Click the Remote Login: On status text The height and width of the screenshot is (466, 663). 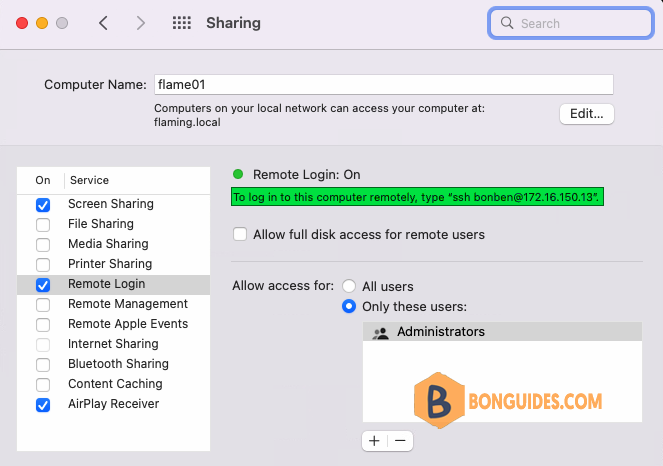click(307, 175)
